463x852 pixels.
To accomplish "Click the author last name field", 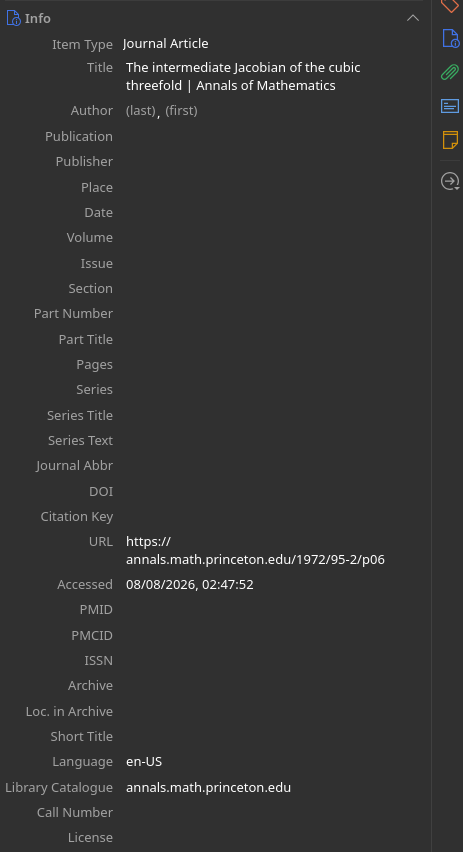I will coord(141,111).
